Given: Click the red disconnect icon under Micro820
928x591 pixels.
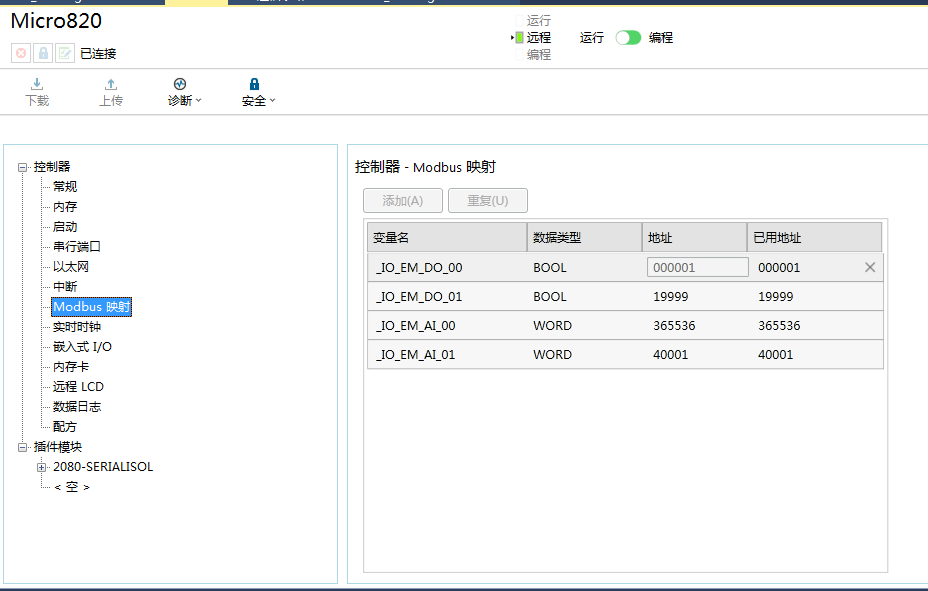Looking at the screenshot, I should click(x=21, y=53).
